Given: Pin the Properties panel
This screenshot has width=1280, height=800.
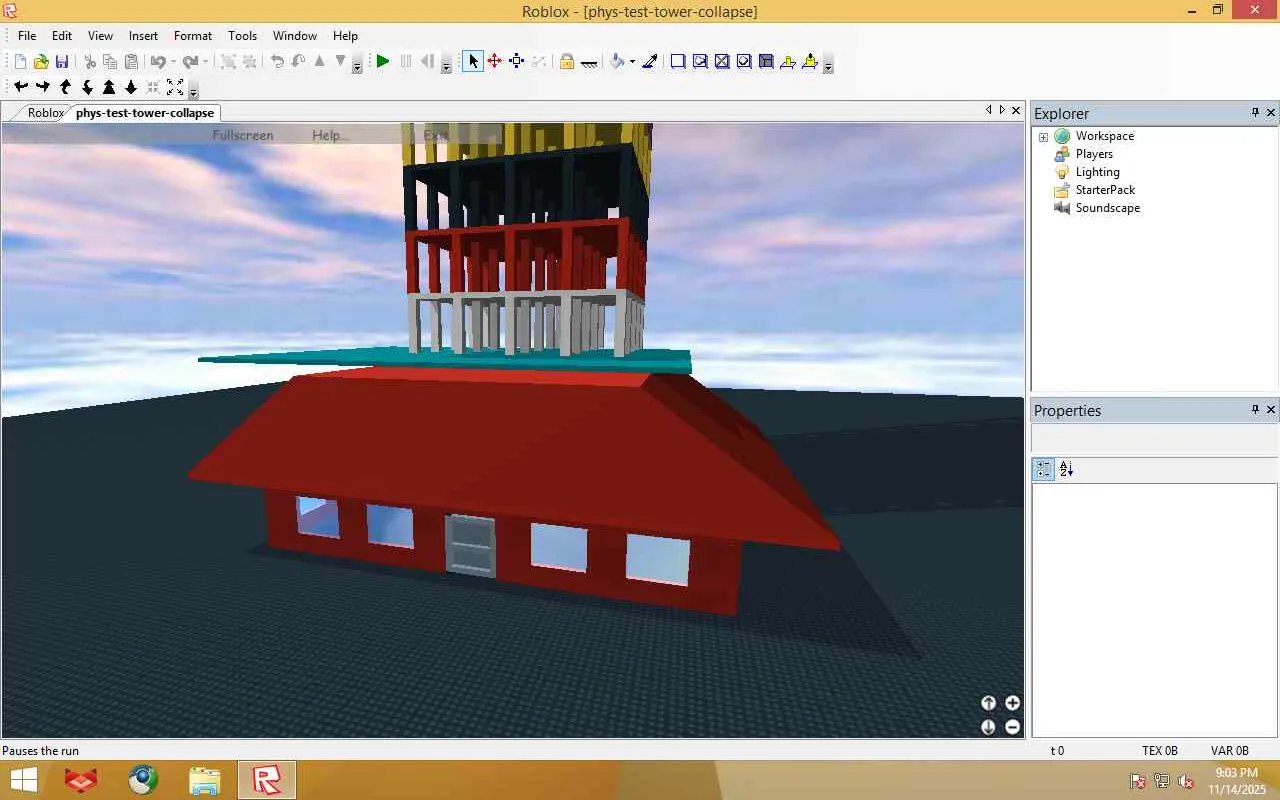Looking at the screenshot, I should (x=1255, y=410).
